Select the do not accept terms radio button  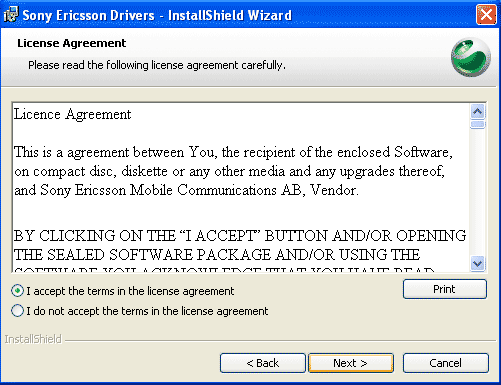point(17,311)
